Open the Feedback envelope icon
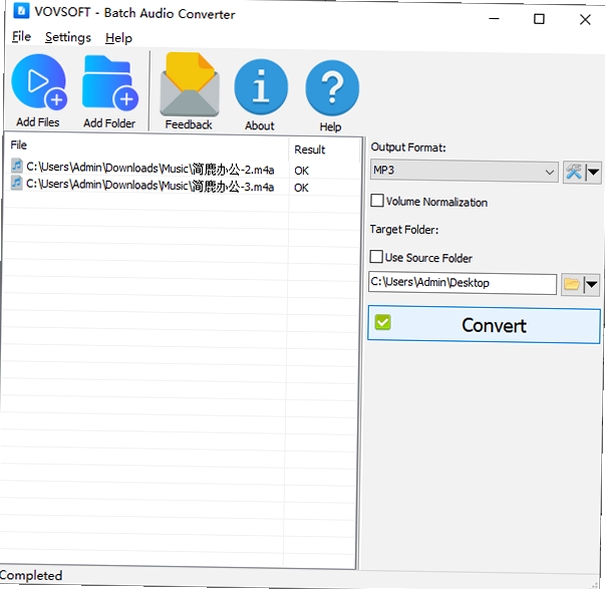The width and height of the screenshot is (605, 589). [x=189, y=84]
